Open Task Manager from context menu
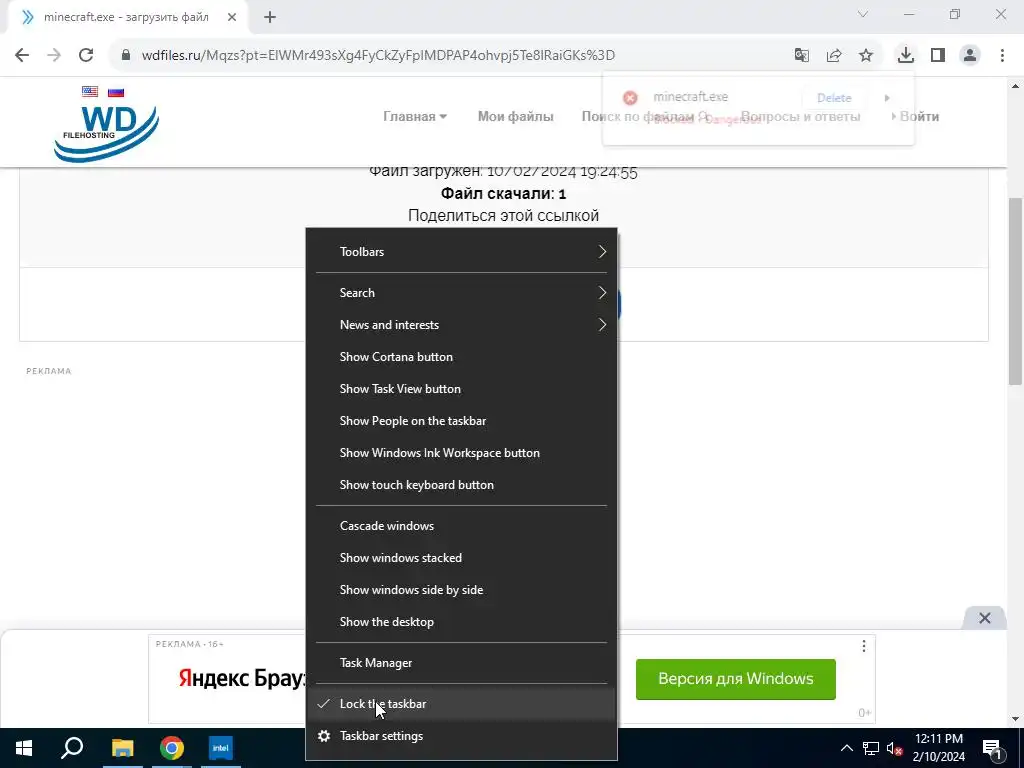The width and height of the screenshot is (1024, 768). click(461, 664)
